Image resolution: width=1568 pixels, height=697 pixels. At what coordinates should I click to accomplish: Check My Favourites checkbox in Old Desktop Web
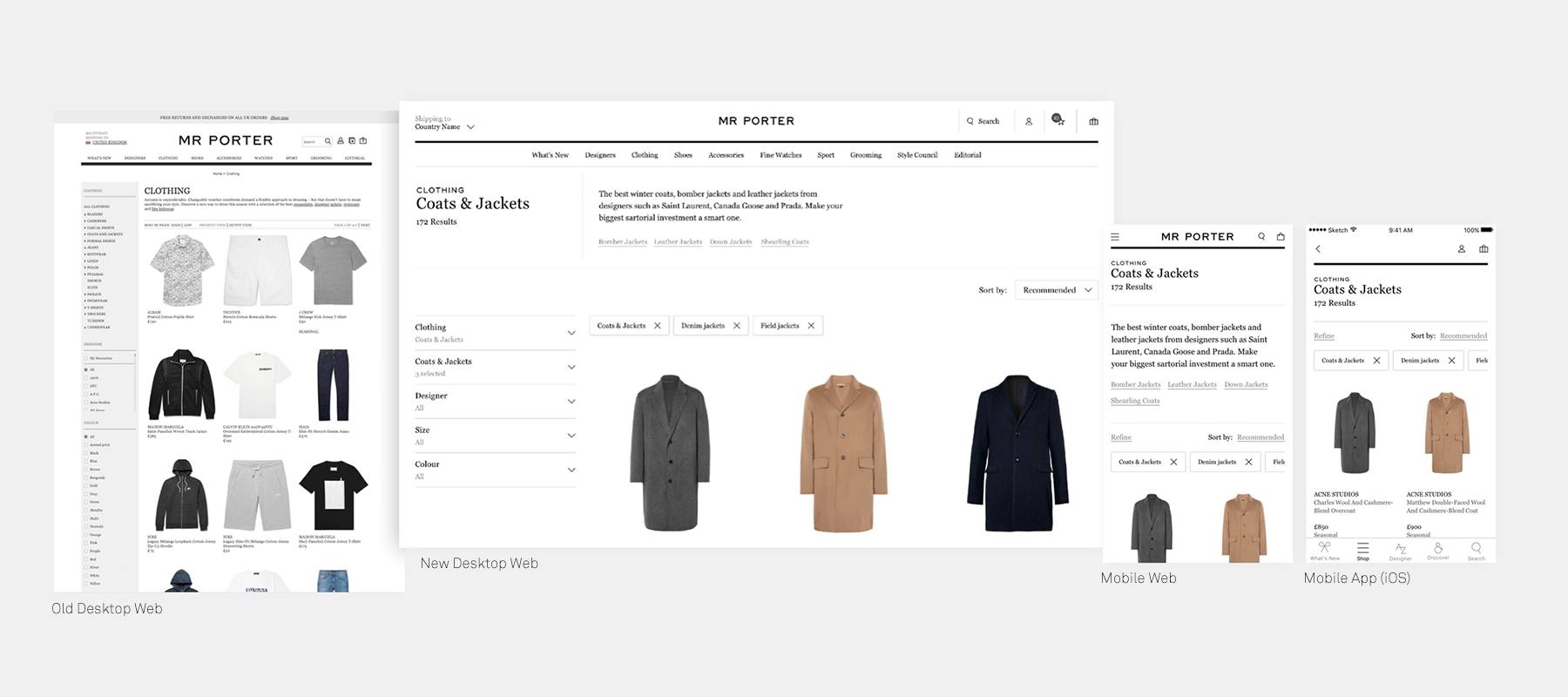[x=86, y=358]
